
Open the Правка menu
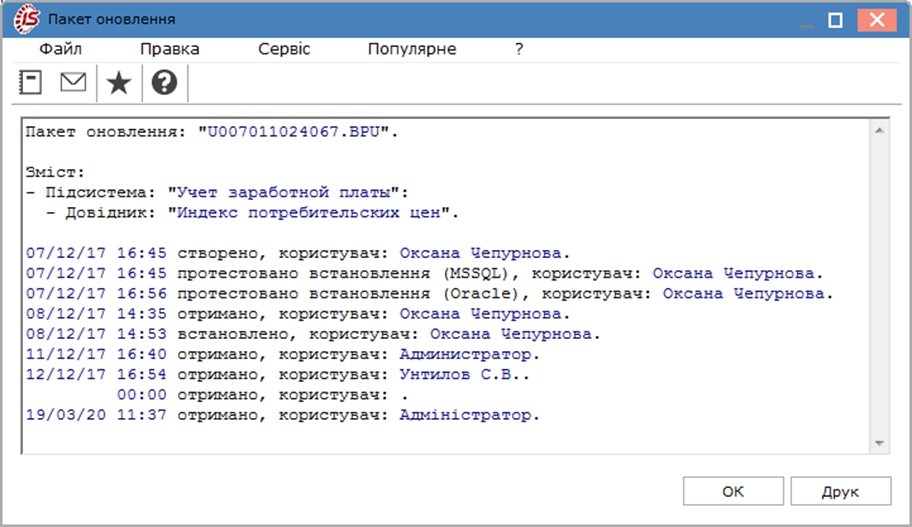(x=170, y=49)
